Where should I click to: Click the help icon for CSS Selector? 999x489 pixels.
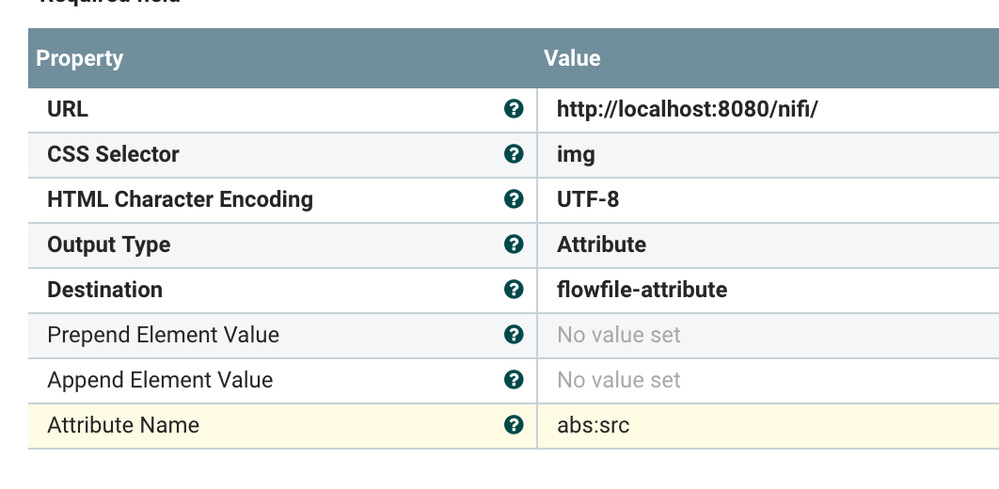(514, 154)
